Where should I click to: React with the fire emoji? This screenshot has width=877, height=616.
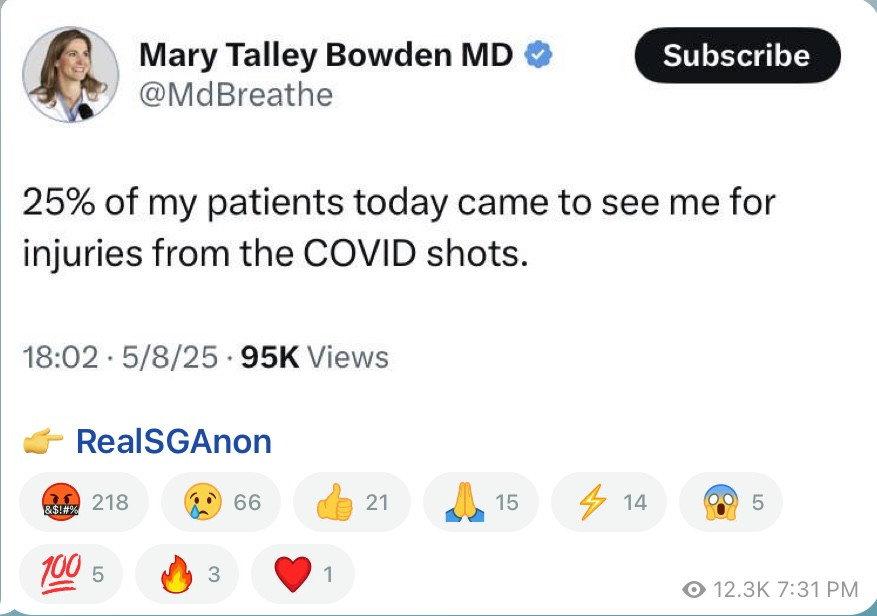tap(186, 573)
